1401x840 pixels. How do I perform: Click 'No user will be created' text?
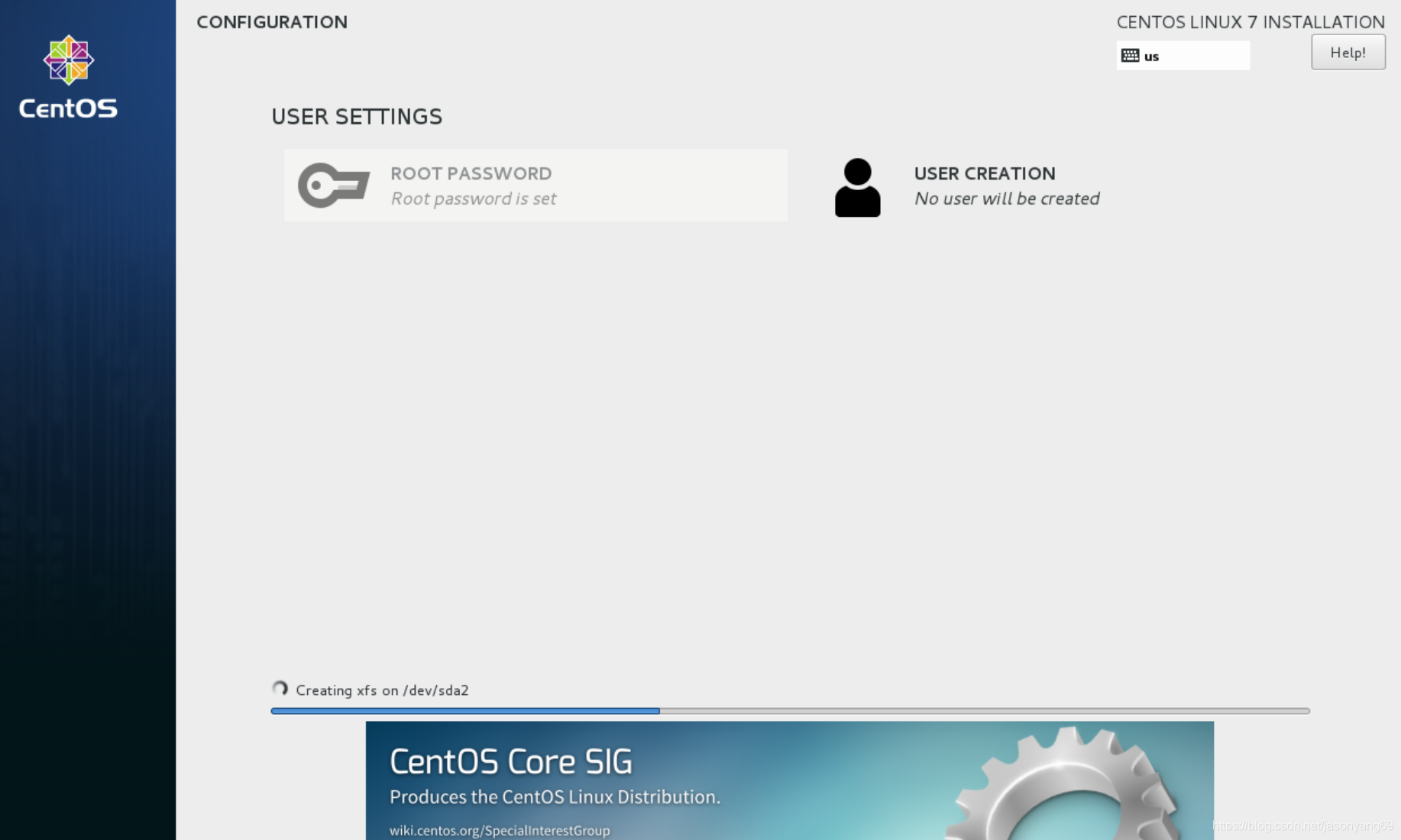[1007, 199]
